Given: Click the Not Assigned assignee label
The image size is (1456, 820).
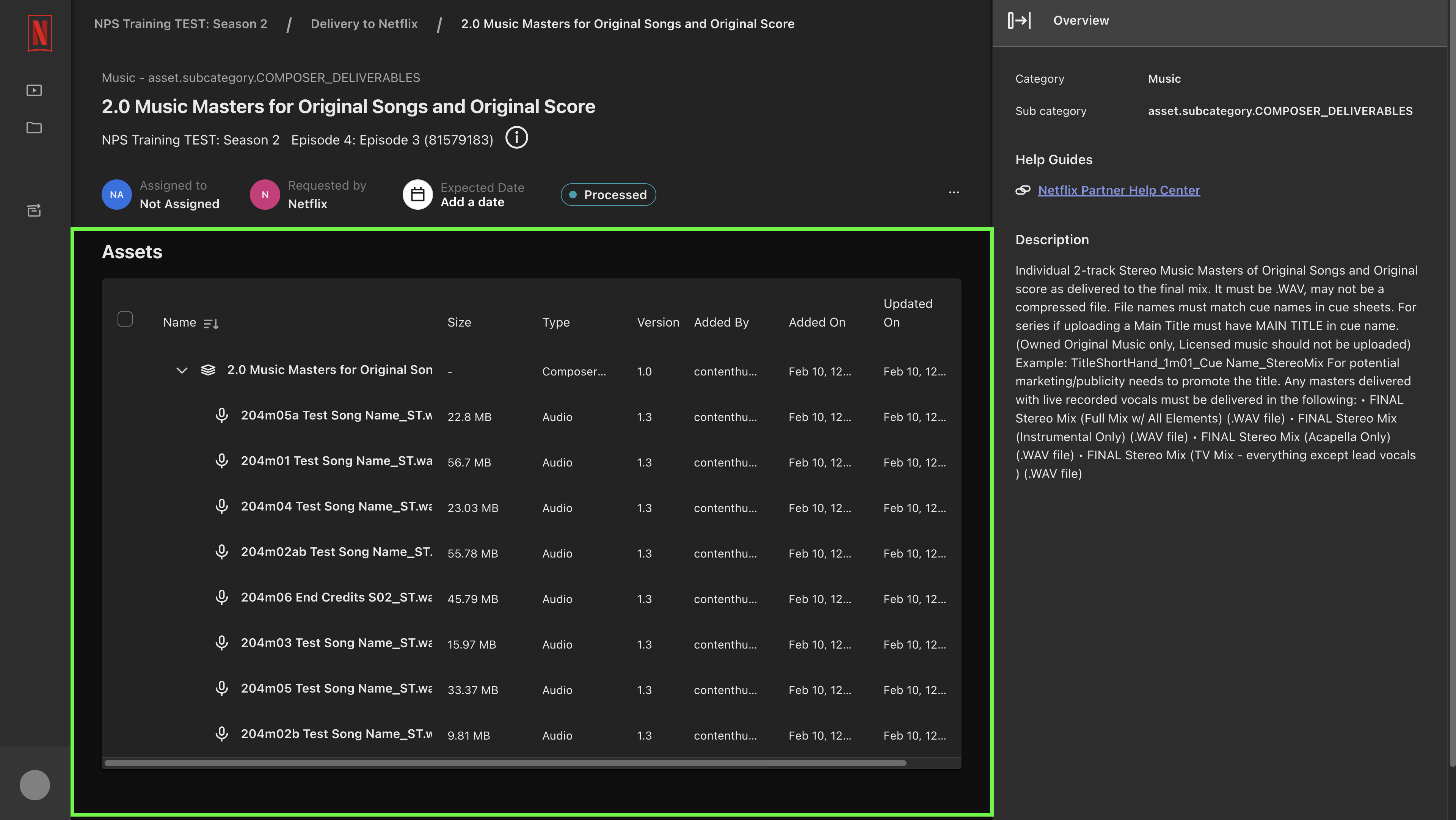Looking at the screenshot, I should [x=179, y=204].
